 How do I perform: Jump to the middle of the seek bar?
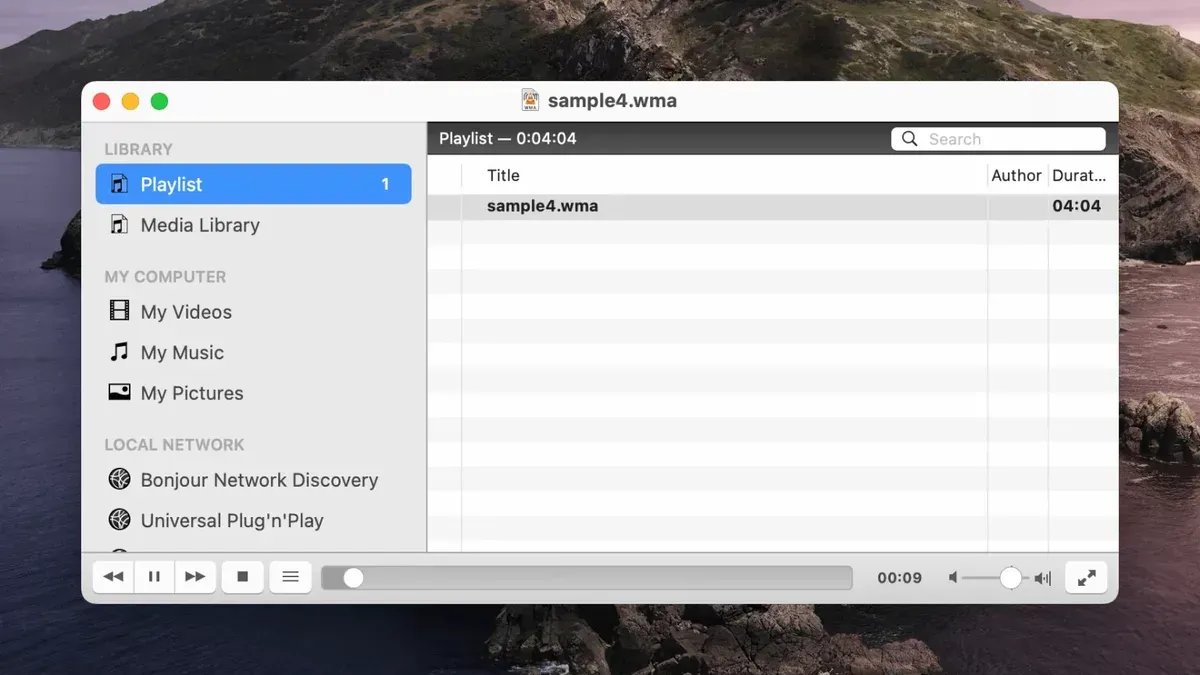pos(587,578)
